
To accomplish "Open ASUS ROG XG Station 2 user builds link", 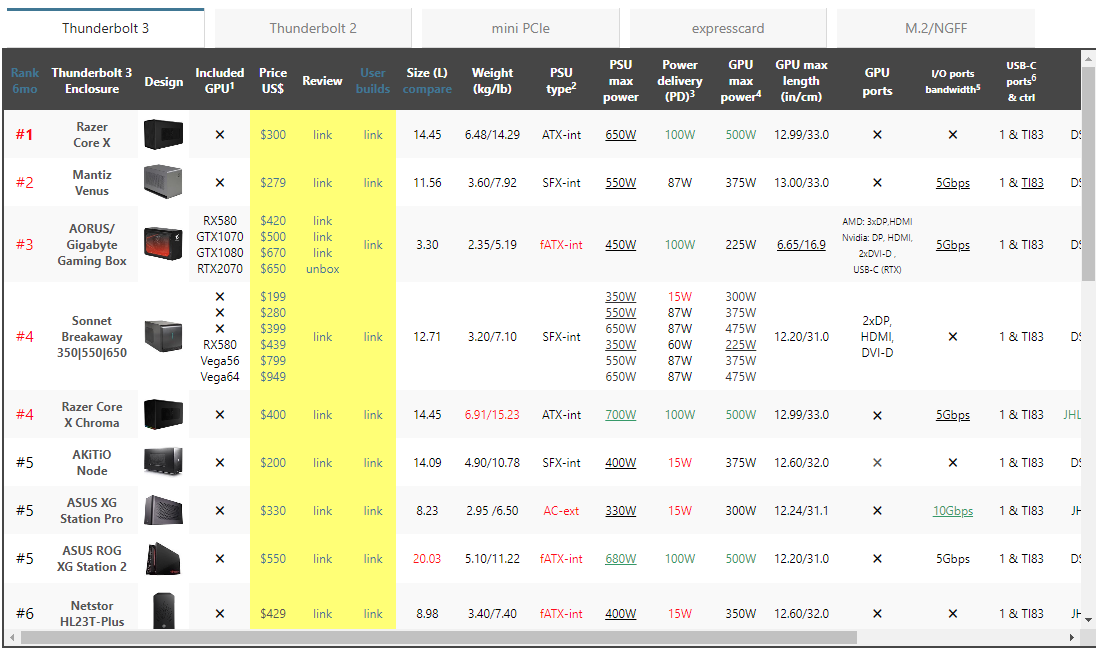I will click(373, 559).
